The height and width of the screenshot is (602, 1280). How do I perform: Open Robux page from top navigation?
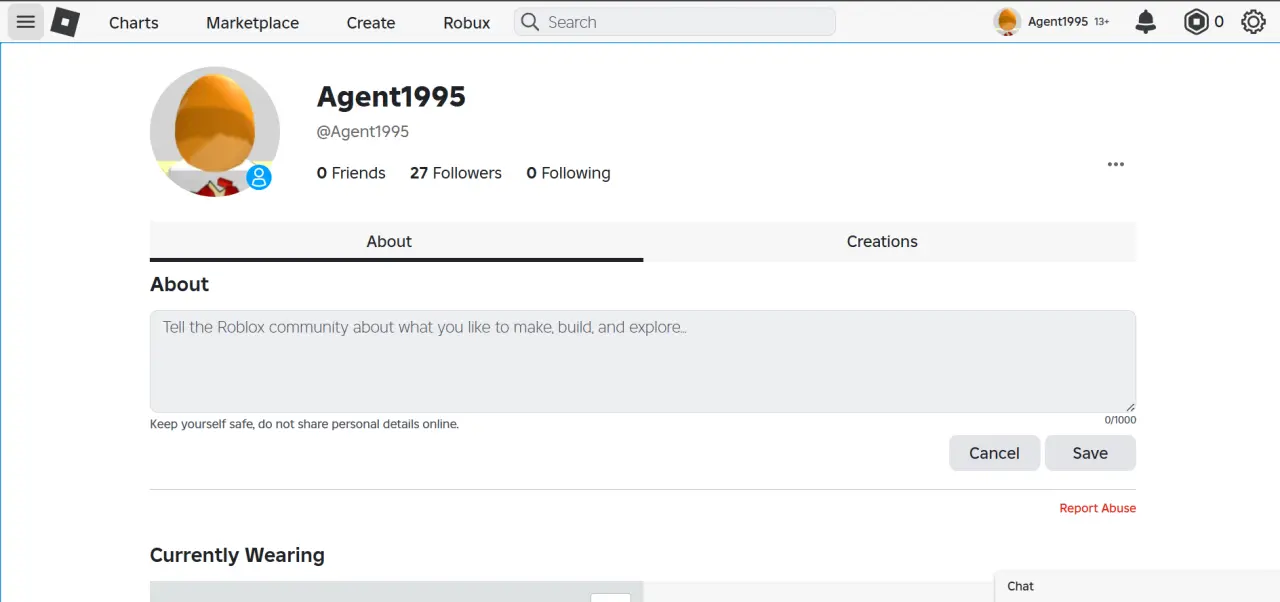coord(467,22)
